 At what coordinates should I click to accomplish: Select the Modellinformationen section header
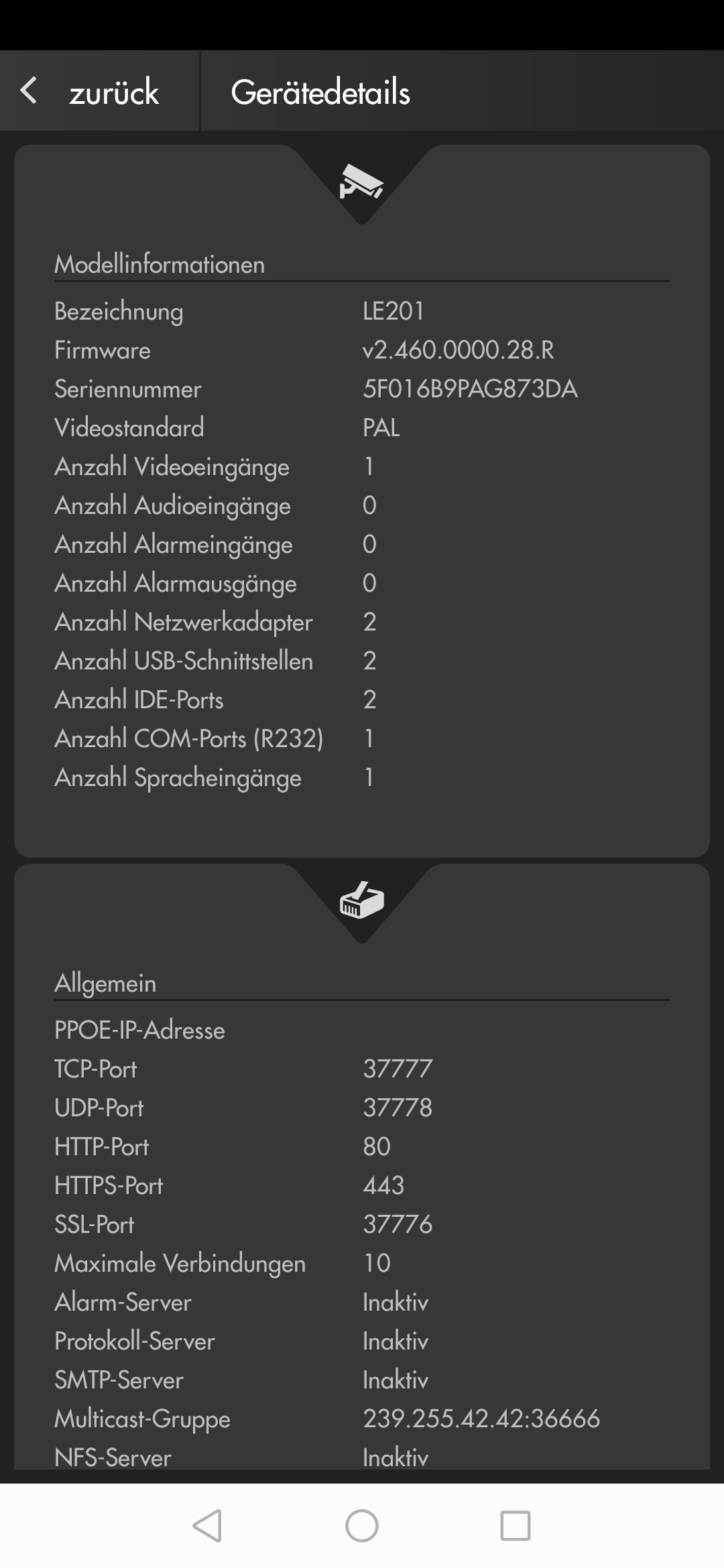(x=160, y=264)
